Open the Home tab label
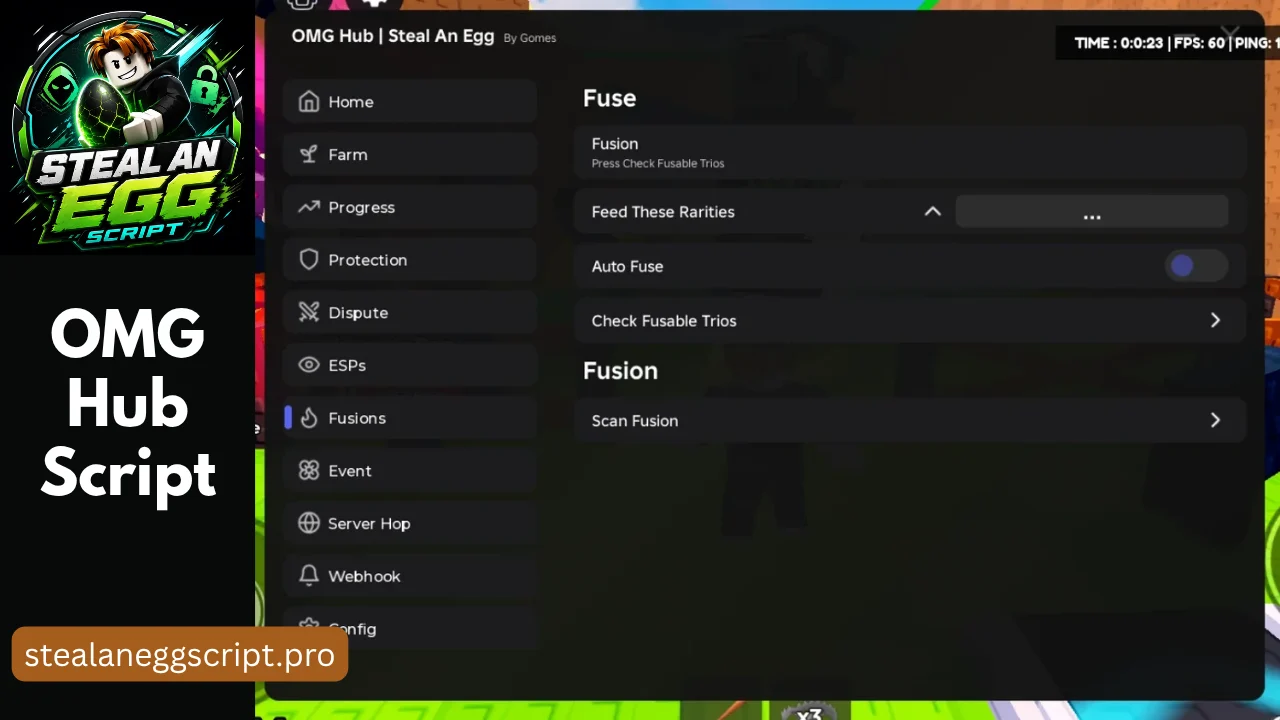The image size is (1280, 720). point(351,102)
